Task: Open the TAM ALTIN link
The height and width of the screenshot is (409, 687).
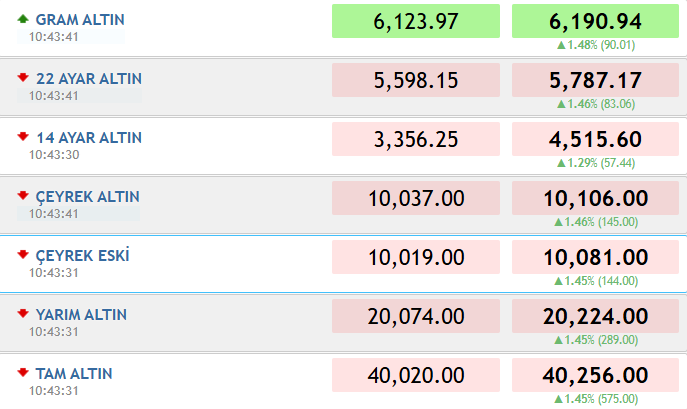Action: pyautogui.click(x=74, y=374)
